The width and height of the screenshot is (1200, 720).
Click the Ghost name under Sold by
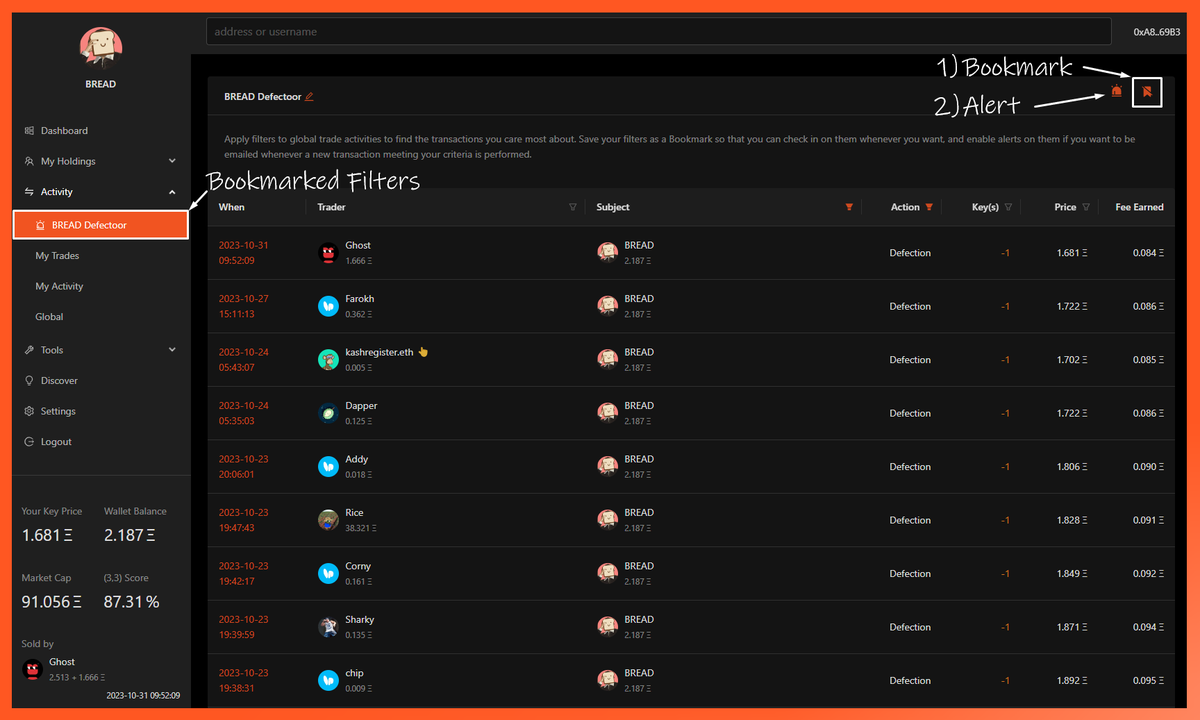point(62,662)
